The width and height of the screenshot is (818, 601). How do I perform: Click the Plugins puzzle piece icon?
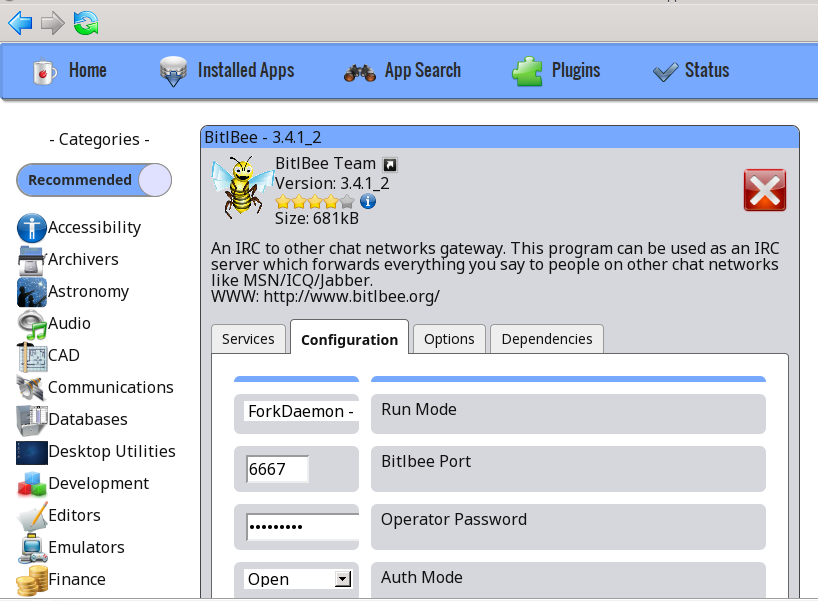pos(527,71)
